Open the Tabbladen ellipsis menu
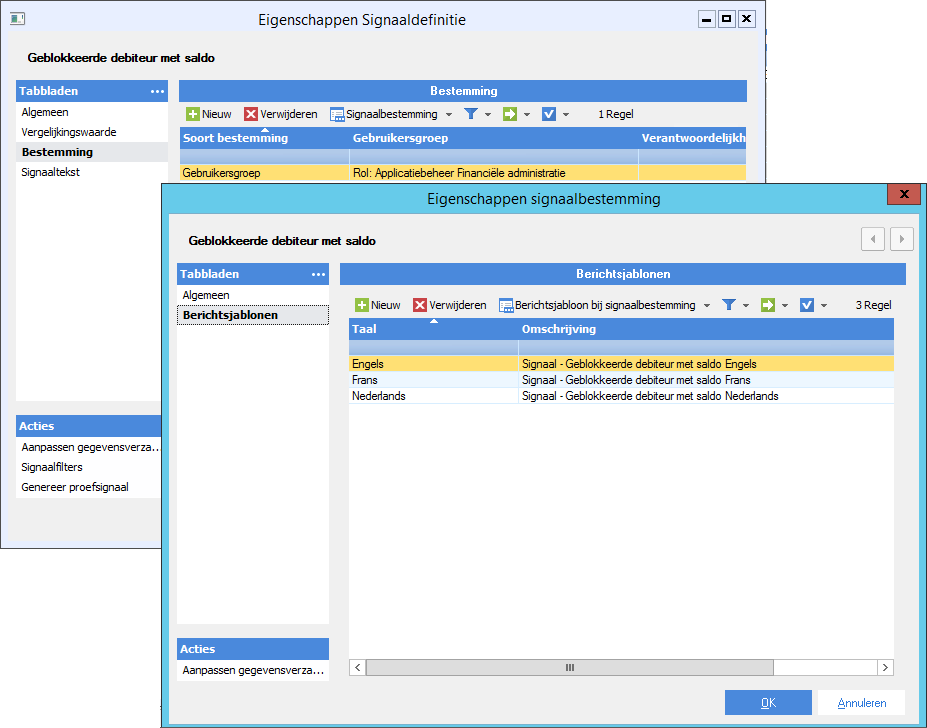Image resolution: width=927 pixels, height=728 pixels. (x=318, y=273)
